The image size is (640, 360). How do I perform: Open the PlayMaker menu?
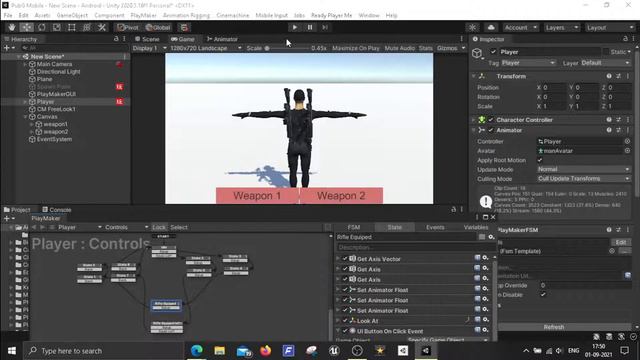[x=143, y=15]
